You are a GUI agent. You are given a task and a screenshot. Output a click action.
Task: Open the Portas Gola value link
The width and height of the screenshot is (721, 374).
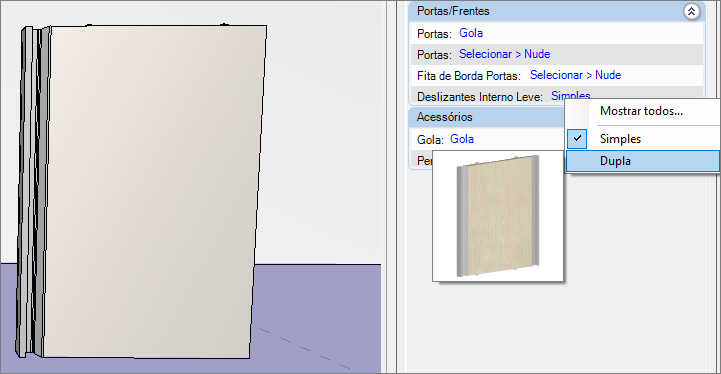click(x=471, y=33)
